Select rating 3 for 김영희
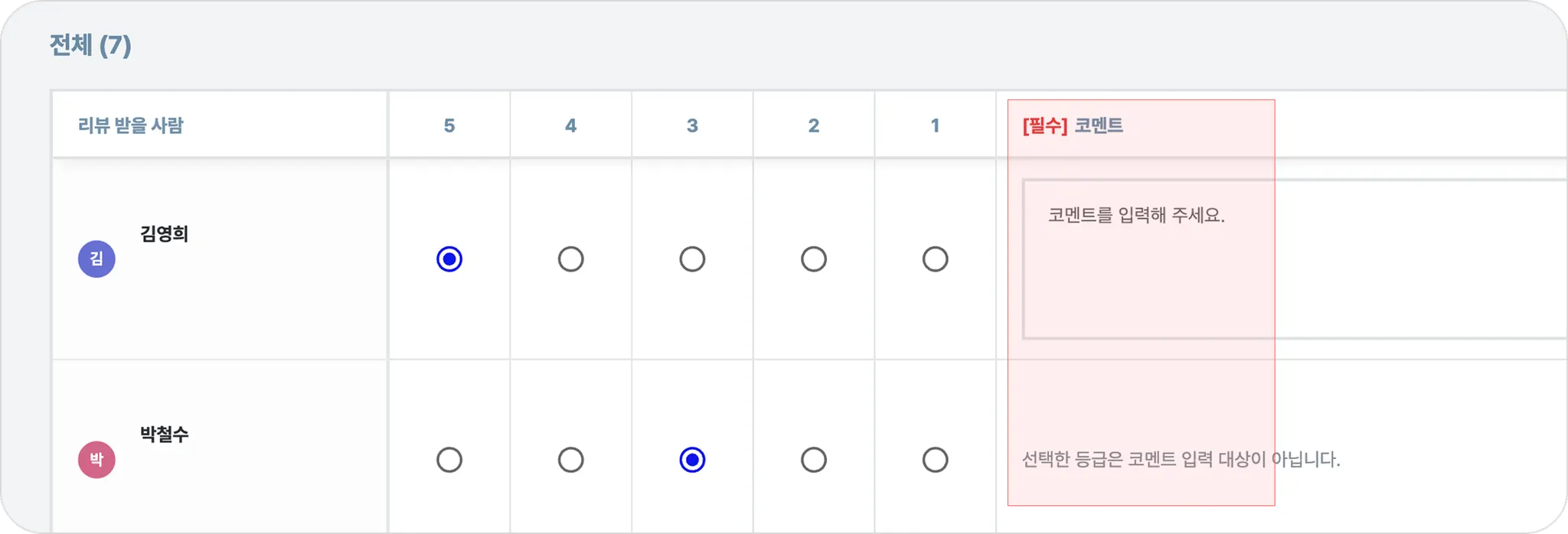This screenshot has height=534, width=1568. [692, 259]
